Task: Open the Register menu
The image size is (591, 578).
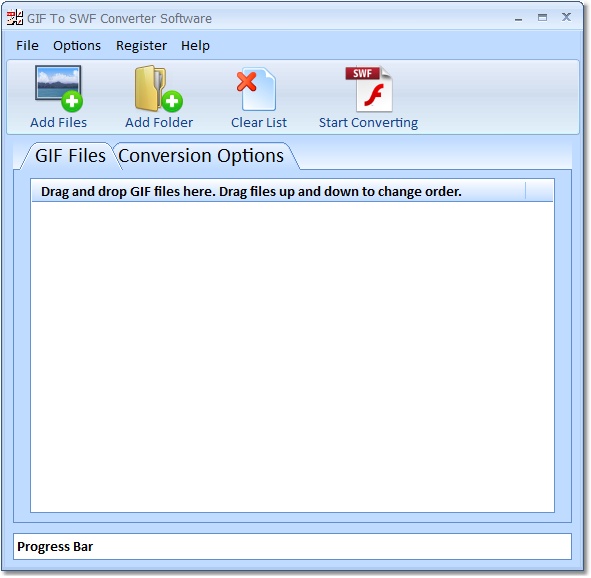Action: tap(141, 46)
